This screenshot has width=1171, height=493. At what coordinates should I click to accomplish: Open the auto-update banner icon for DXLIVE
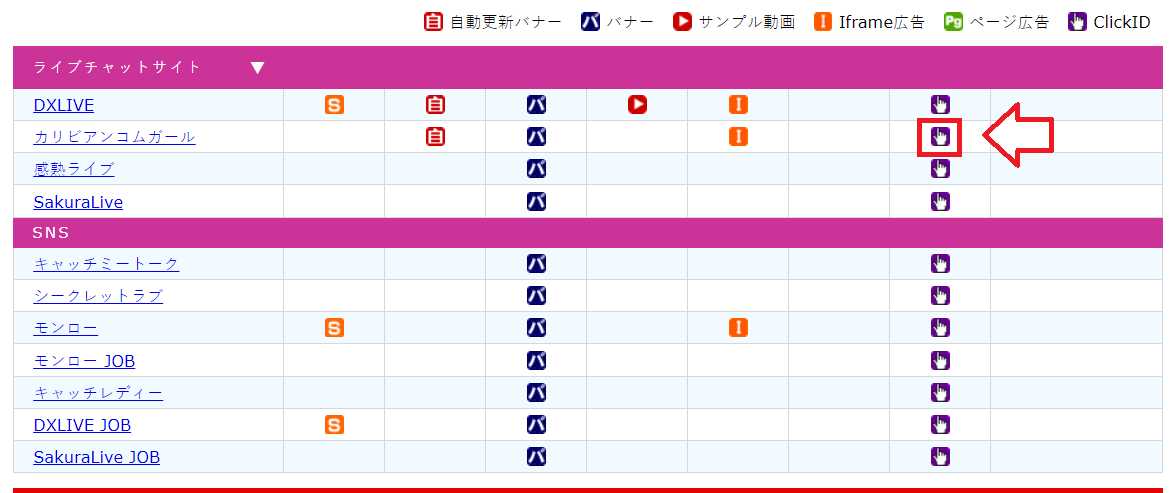(435, 105)
